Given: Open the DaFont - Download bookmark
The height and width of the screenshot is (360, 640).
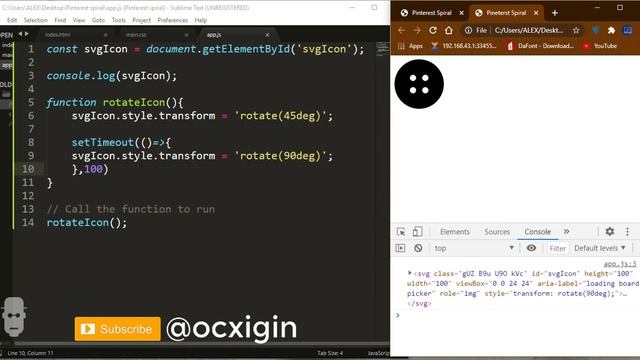Looking at the screenshot, I should pos(540,46).
